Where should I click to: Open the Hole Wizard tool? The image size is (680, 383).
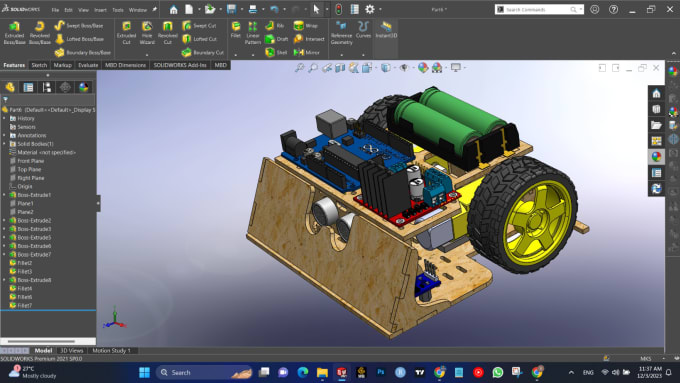click(147, 33)
